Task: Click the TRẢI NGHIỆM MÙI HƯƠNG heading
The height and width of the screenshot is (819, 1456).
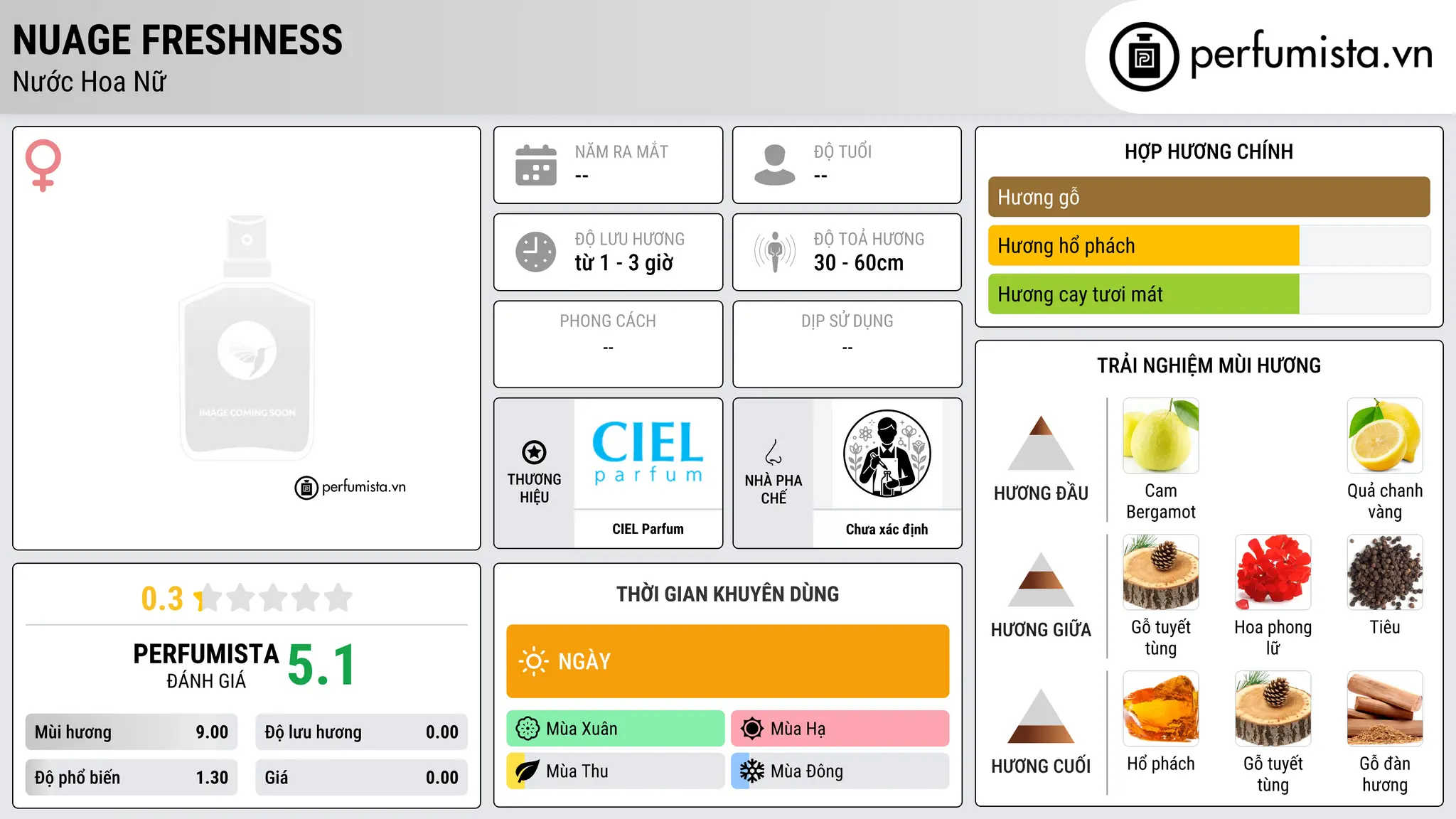Action: point(1209,365)
